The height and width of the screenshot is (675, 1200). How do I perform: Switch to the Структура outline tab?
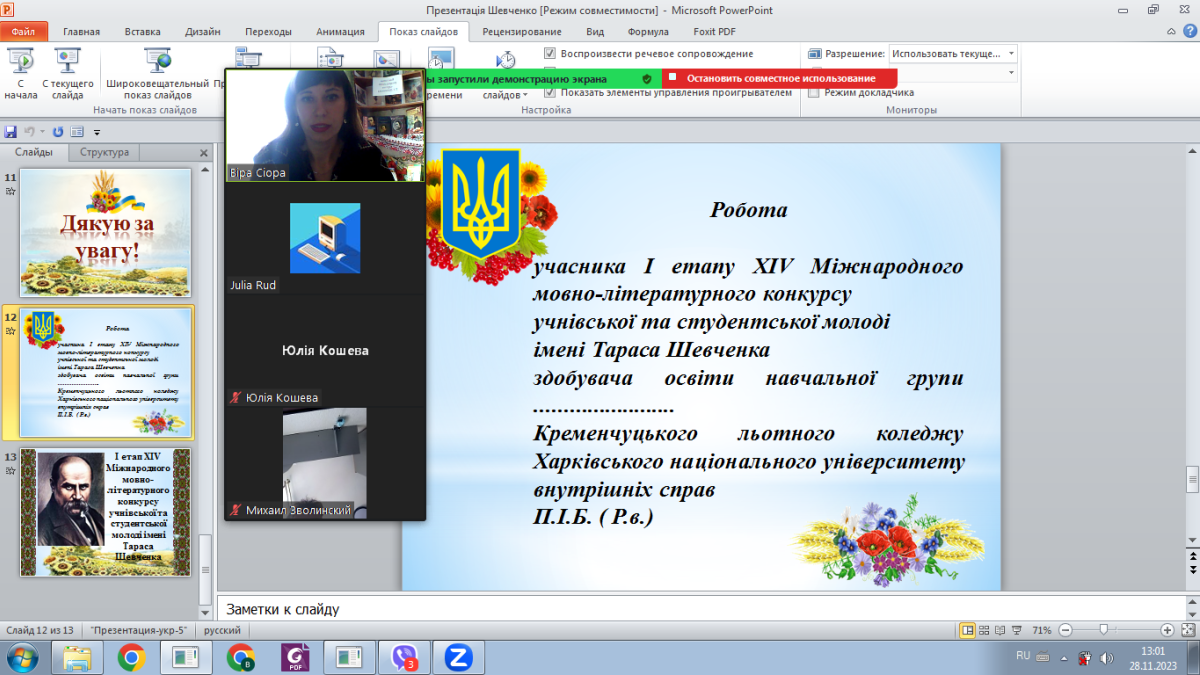[104, 152]
